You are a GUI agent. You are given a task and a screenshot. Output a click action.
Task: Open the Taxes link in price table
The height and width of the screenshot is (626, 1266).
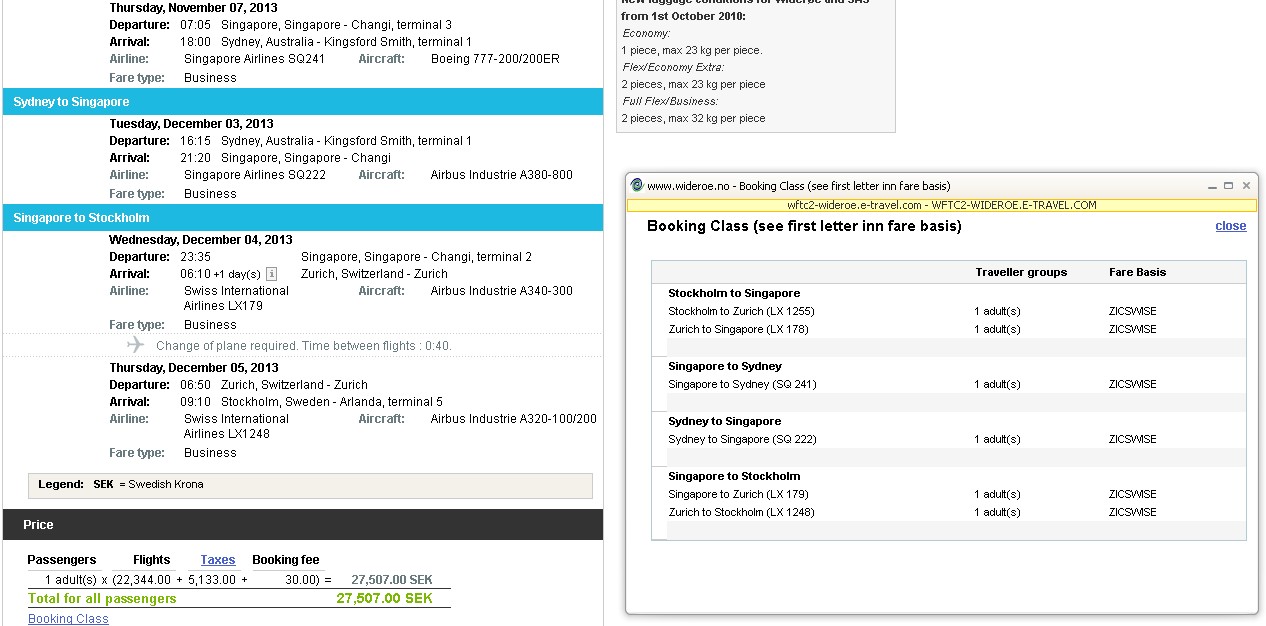[217, 560]
